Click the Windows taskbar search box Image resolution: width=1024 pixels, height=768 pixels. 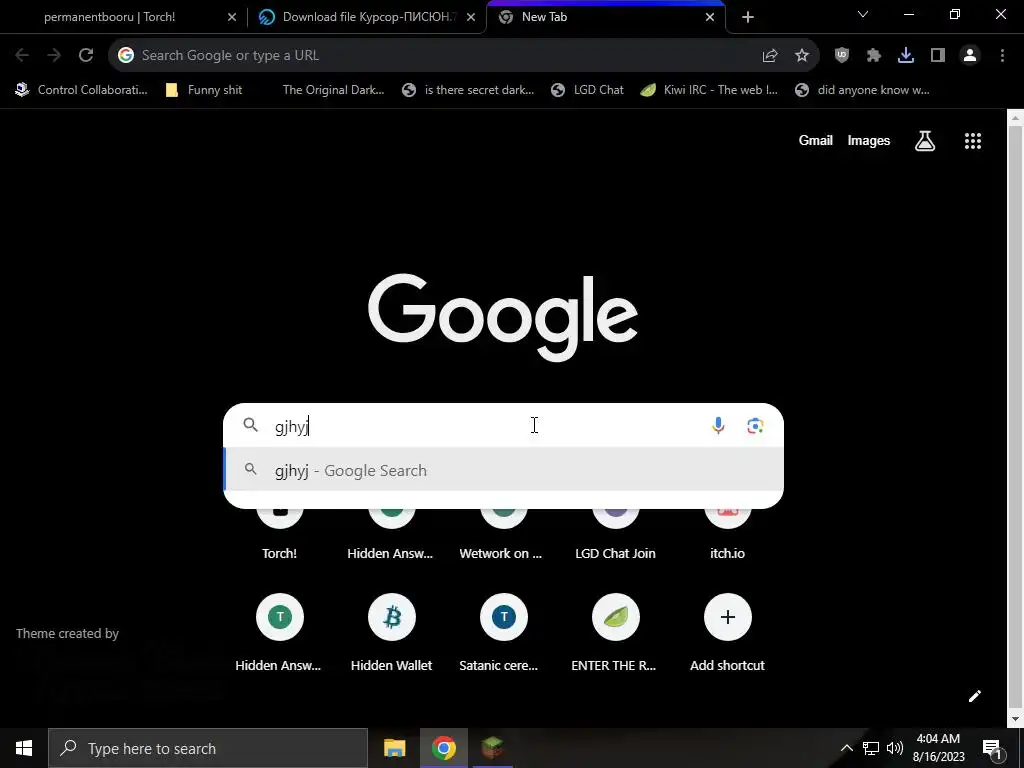pyautogui.click(x=208, y=748)
